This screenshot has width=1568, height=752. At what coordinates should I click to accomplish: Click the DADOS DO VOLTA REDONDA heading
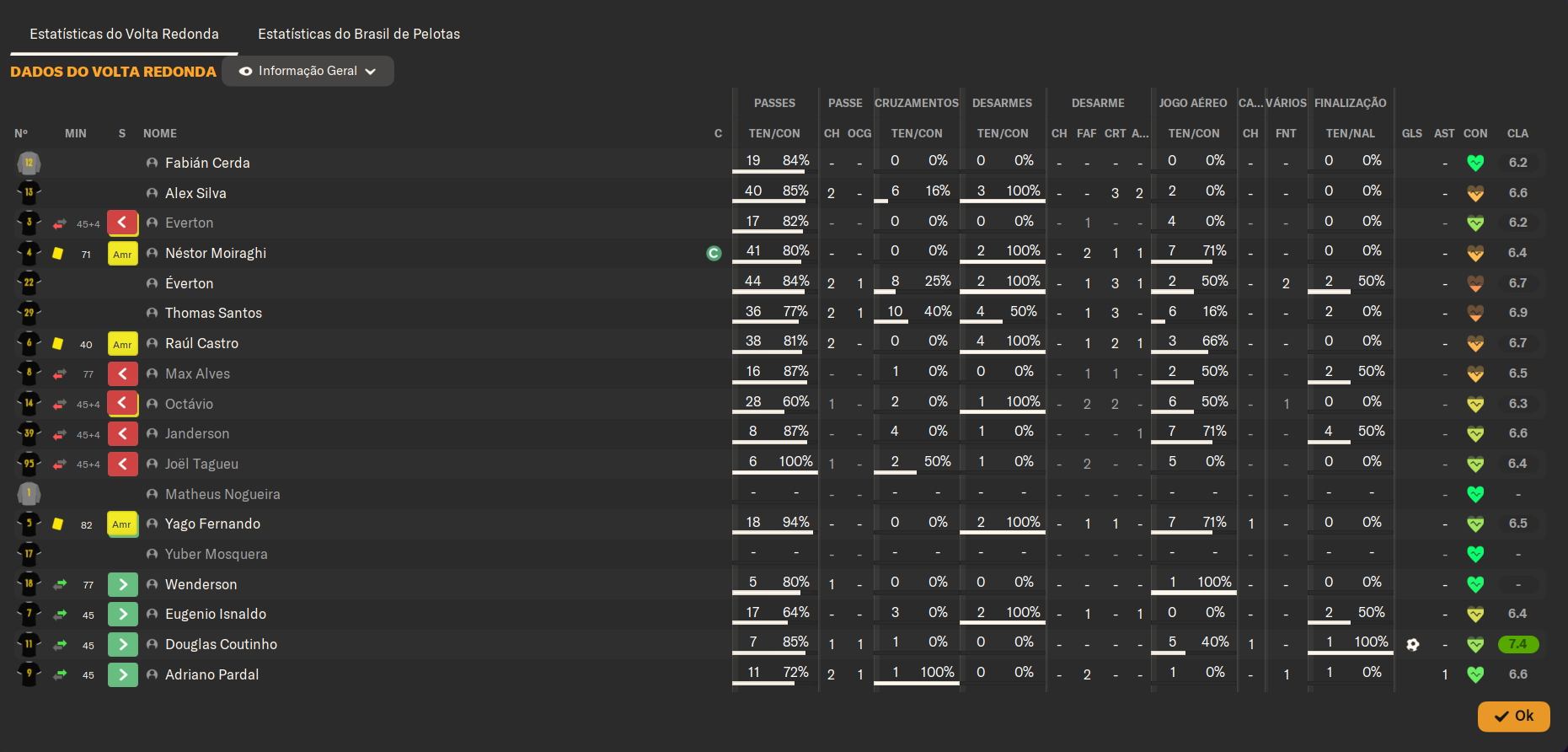[x=113, y=72]
